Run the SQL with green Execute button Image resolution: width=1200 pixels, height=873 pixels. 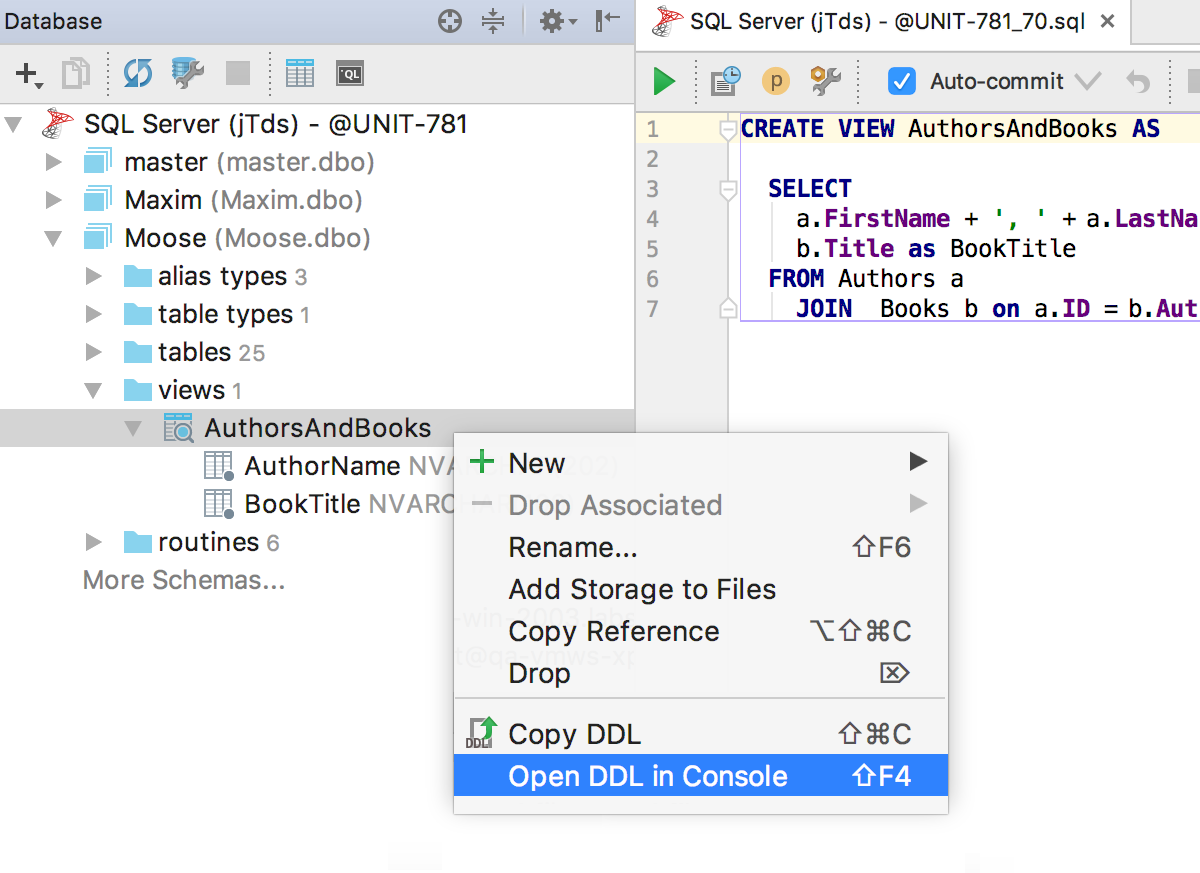[664, 81]
